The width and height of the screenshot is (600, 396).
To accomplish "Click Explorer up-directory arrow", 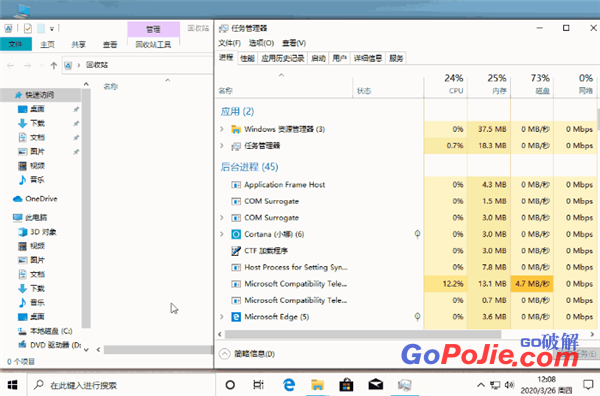I will pos(54,65).
